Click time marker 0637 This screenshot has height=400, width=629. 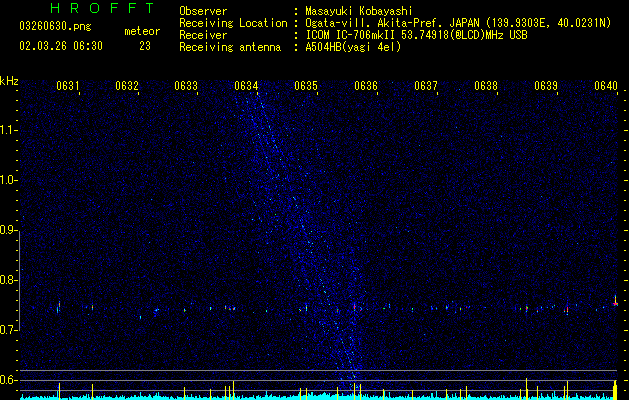click(426, 86)
